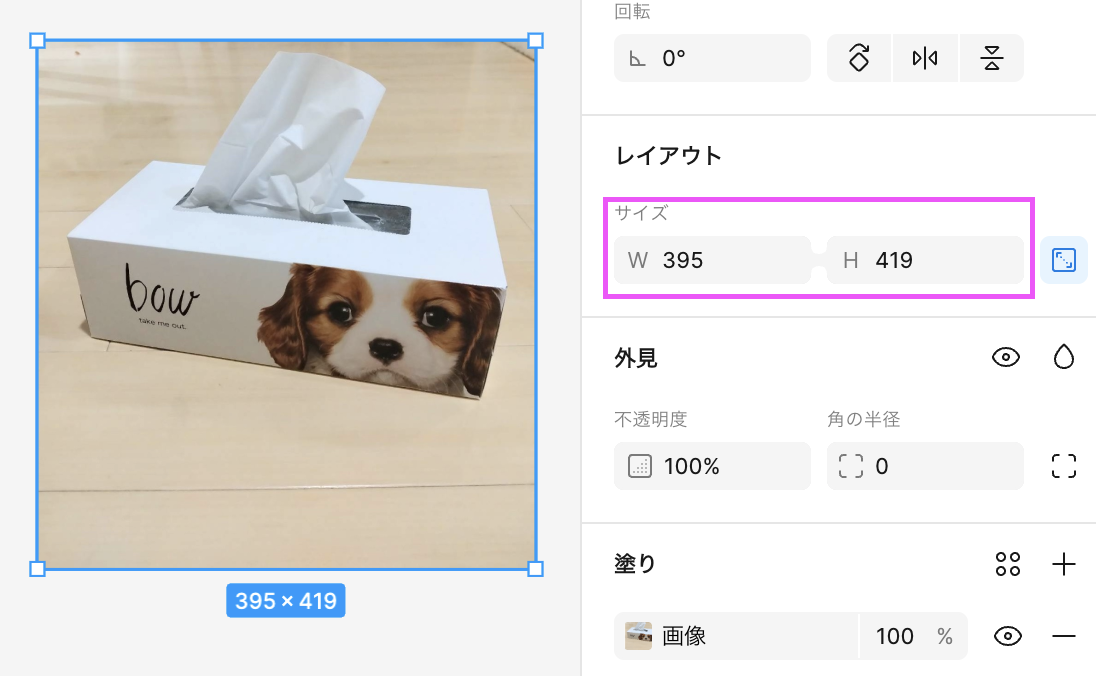Select the tissue box image on canvas
The image size is (1096, 676).
286,305
